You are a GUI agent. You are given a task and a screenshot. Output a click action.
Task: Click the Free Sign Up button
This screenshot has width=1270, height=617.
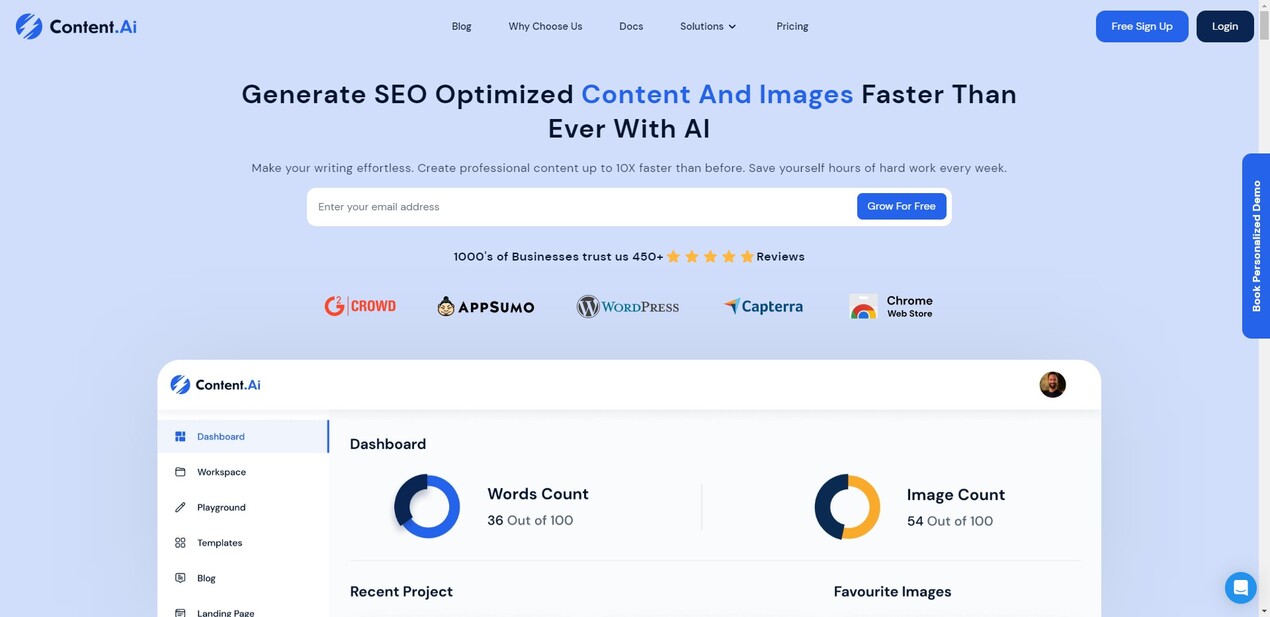pos(1141,26)
